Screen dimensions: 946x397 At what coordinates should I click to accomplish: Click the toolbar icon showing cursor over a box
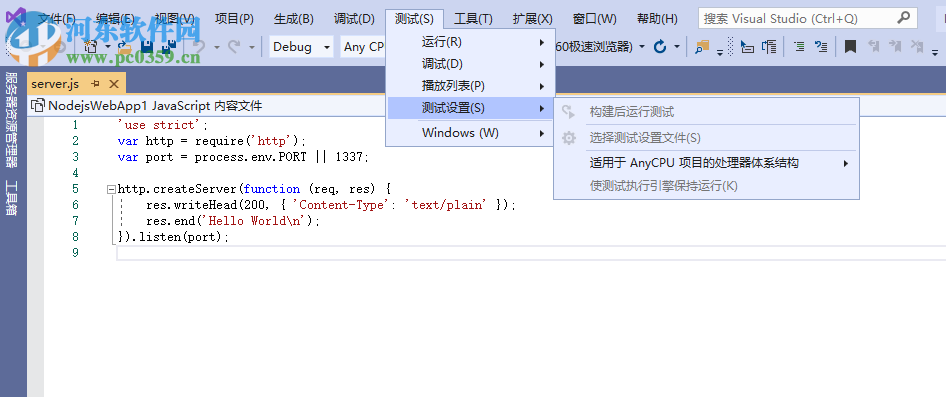pos(747,46)
